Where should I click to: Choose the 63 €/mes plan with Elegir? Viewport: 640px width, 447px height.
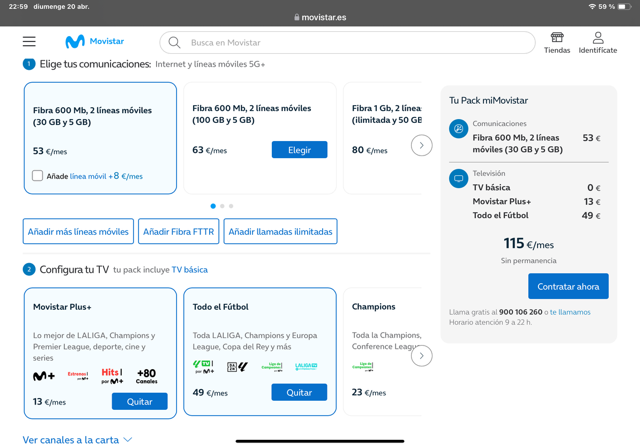(299, 150)
